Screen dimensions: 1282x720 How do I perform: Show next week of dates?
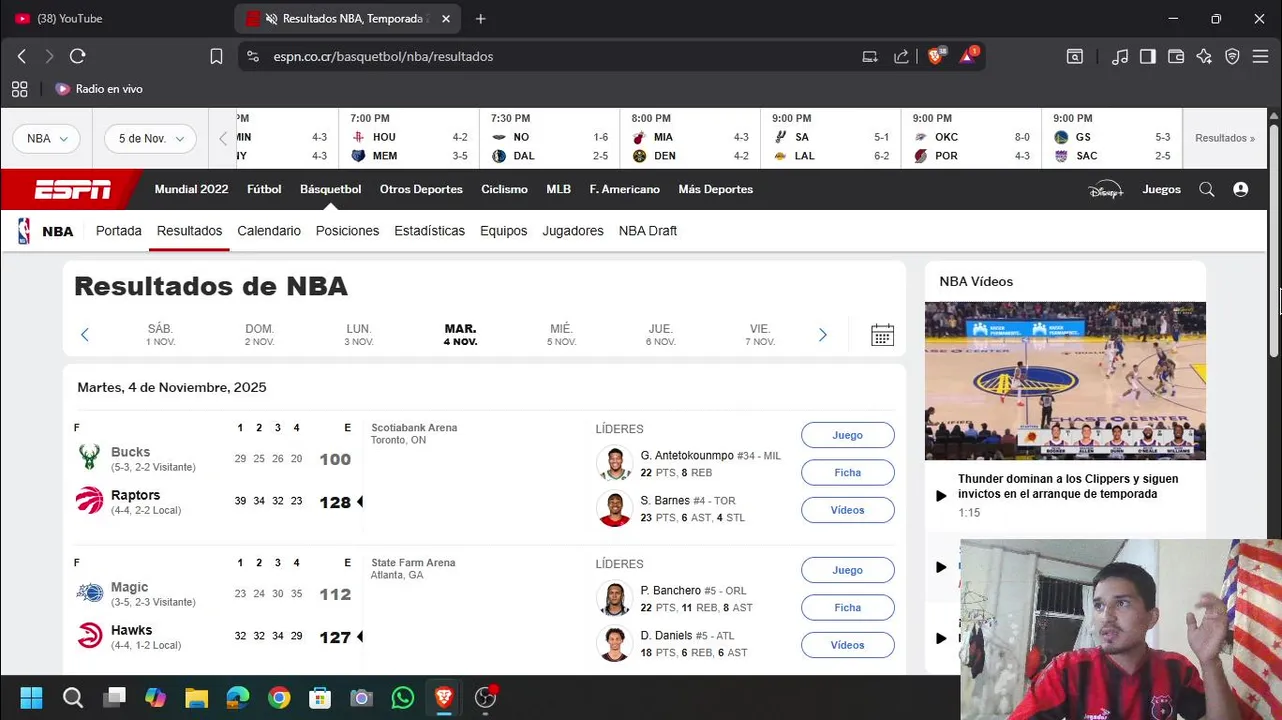click(x=823, y=335)
